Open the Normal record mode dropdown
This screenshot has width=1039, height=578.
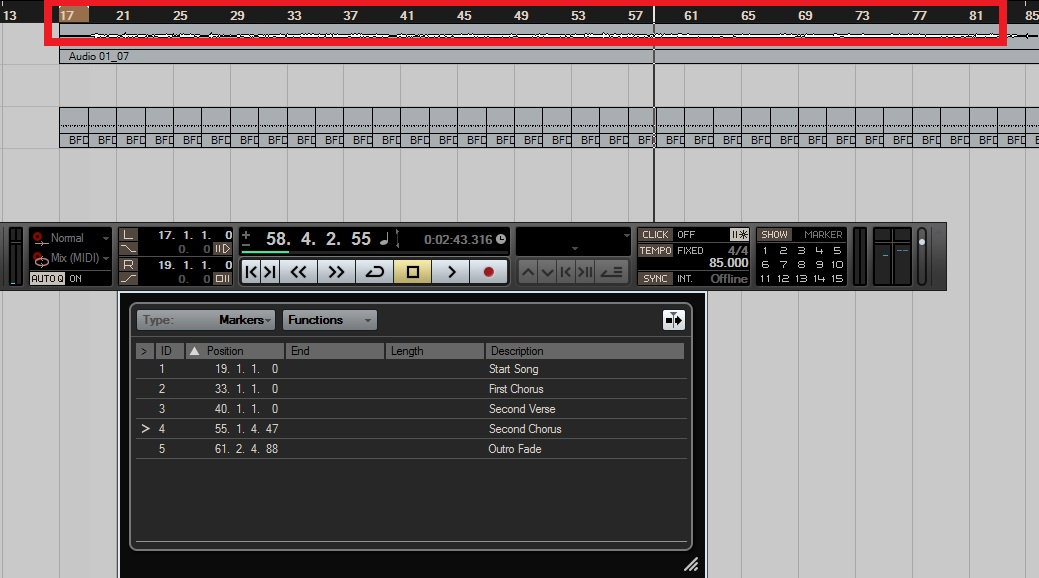coord(72,238)
